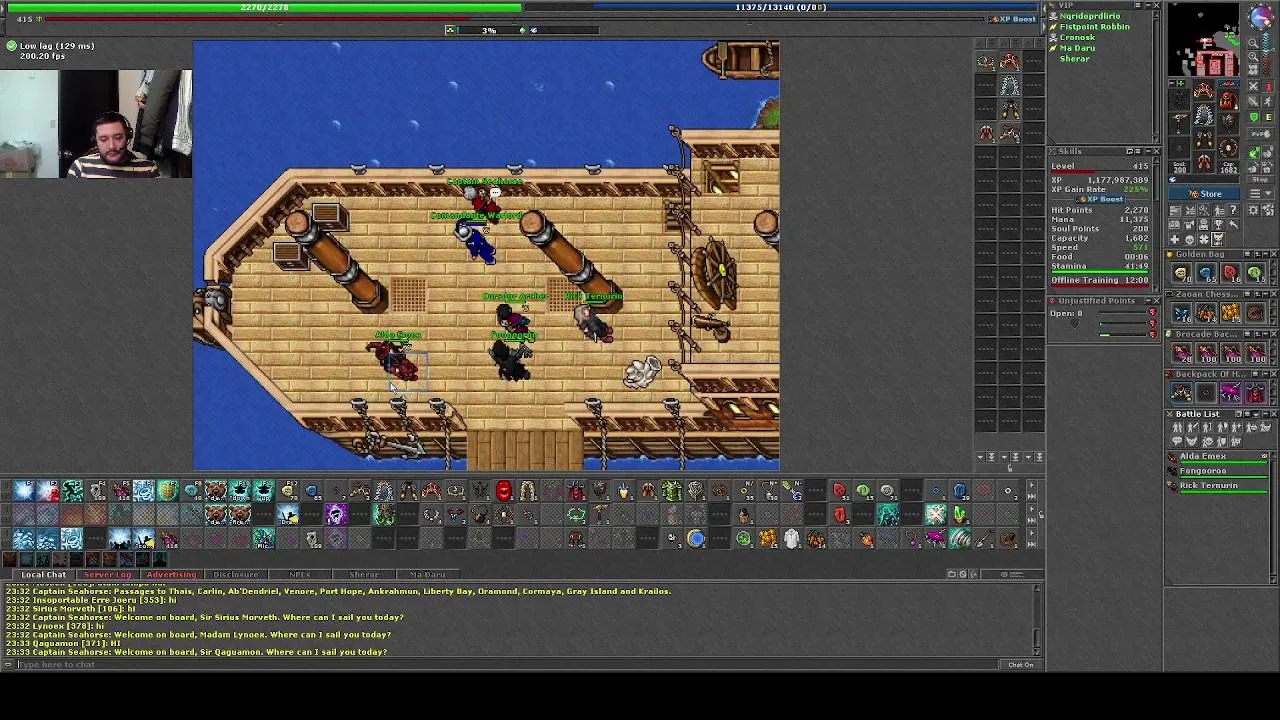1280x720 pixels.
Task: Toggle the speech bubble Battle List filter
Action: 1177,441
